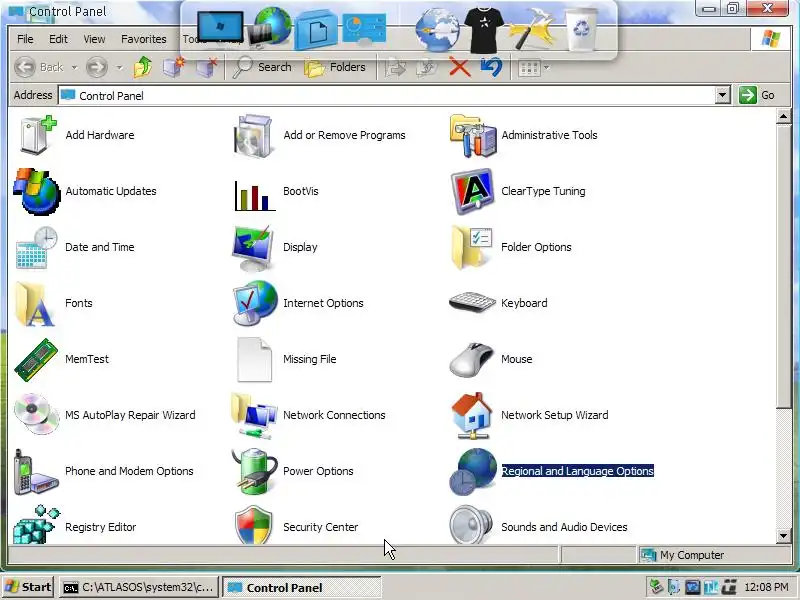Screen dimensions: 800x600
Task: Open the Back history dropdown arrow
Action: click(x=74, y=67)
